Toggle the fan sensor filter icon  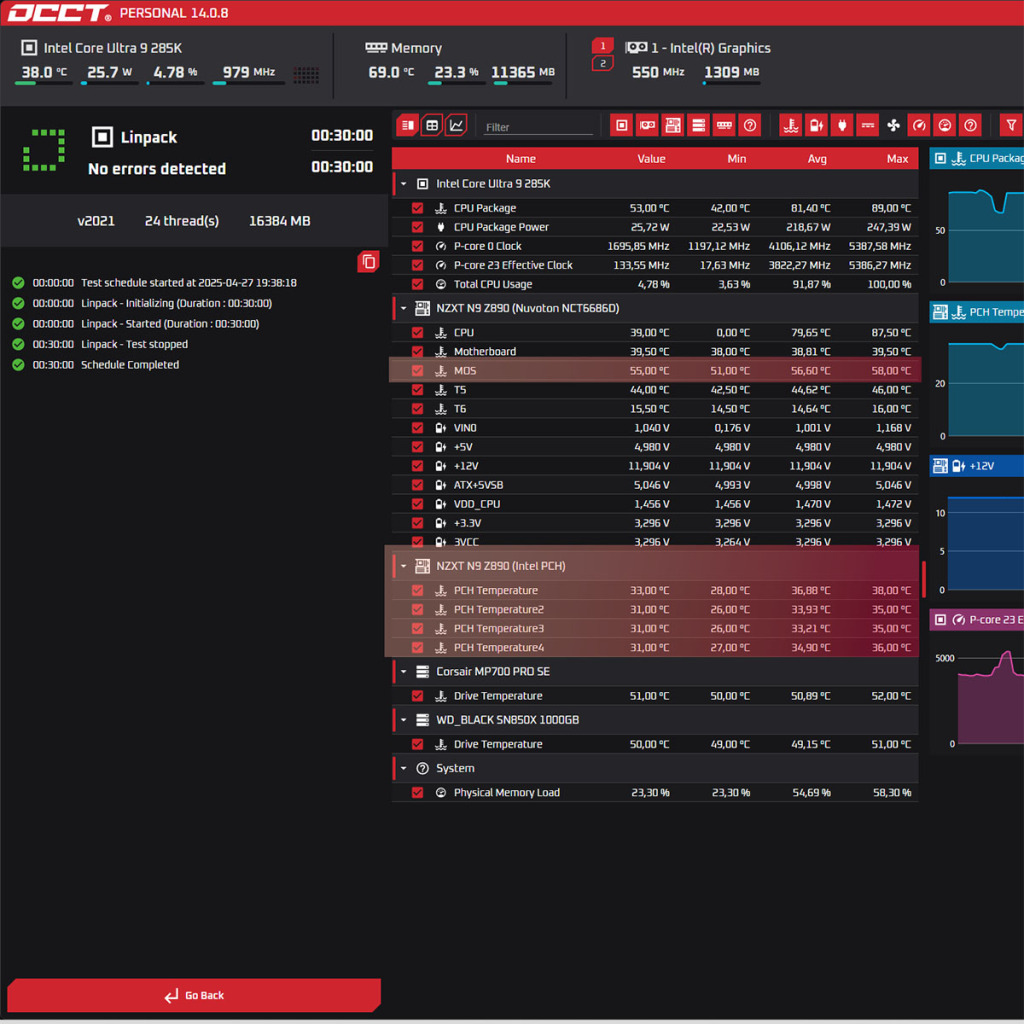pos(893,125)
